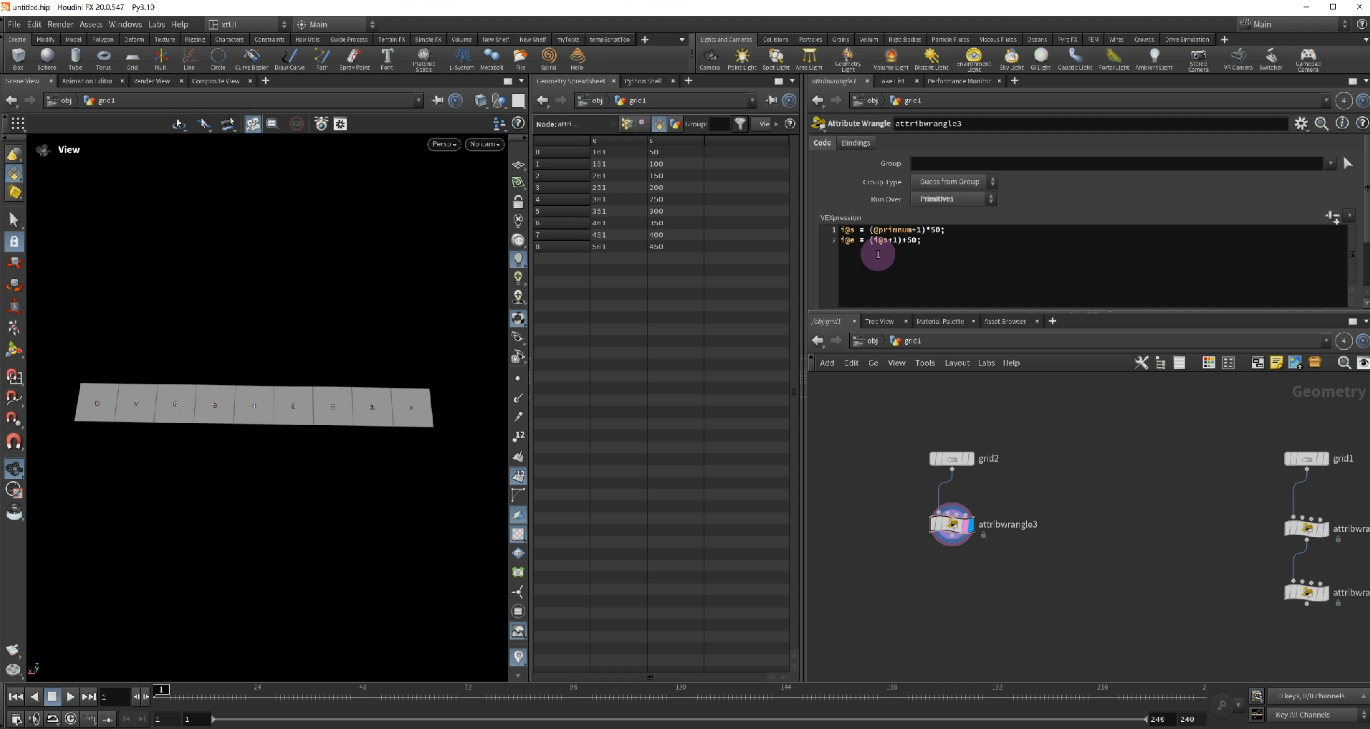
Task: Switch to the Bindings tab
Action: click(x=855, y=143)
